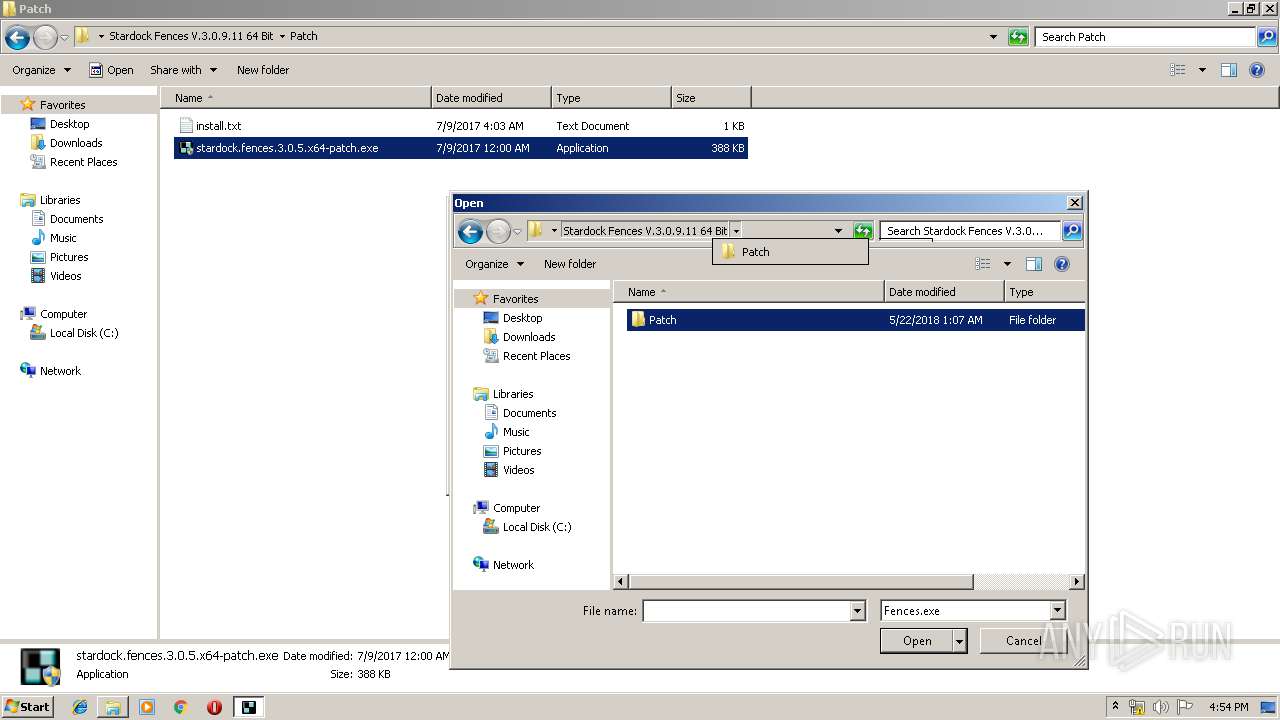Click Stardock Fences V.3.0.9.11 breadcrumb in Patch window
This screenshot has width=1280, height=720.
[x=191, y=36]
